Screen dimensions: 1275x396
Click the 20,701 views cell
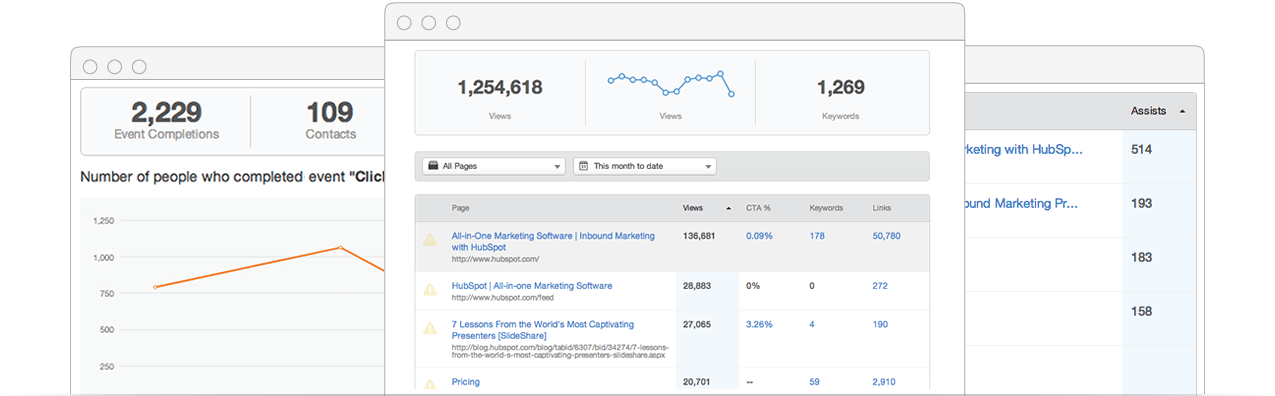tap(696, 382)
